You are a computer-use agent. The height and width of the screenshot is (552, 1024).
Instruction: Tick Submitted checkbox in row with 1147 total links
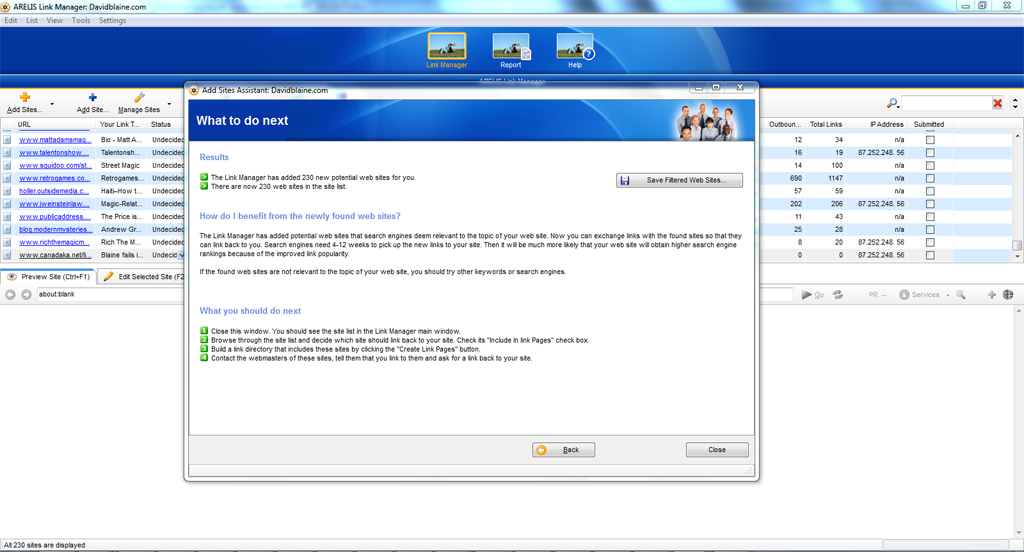pyautogui.click(x=930, y=178)
